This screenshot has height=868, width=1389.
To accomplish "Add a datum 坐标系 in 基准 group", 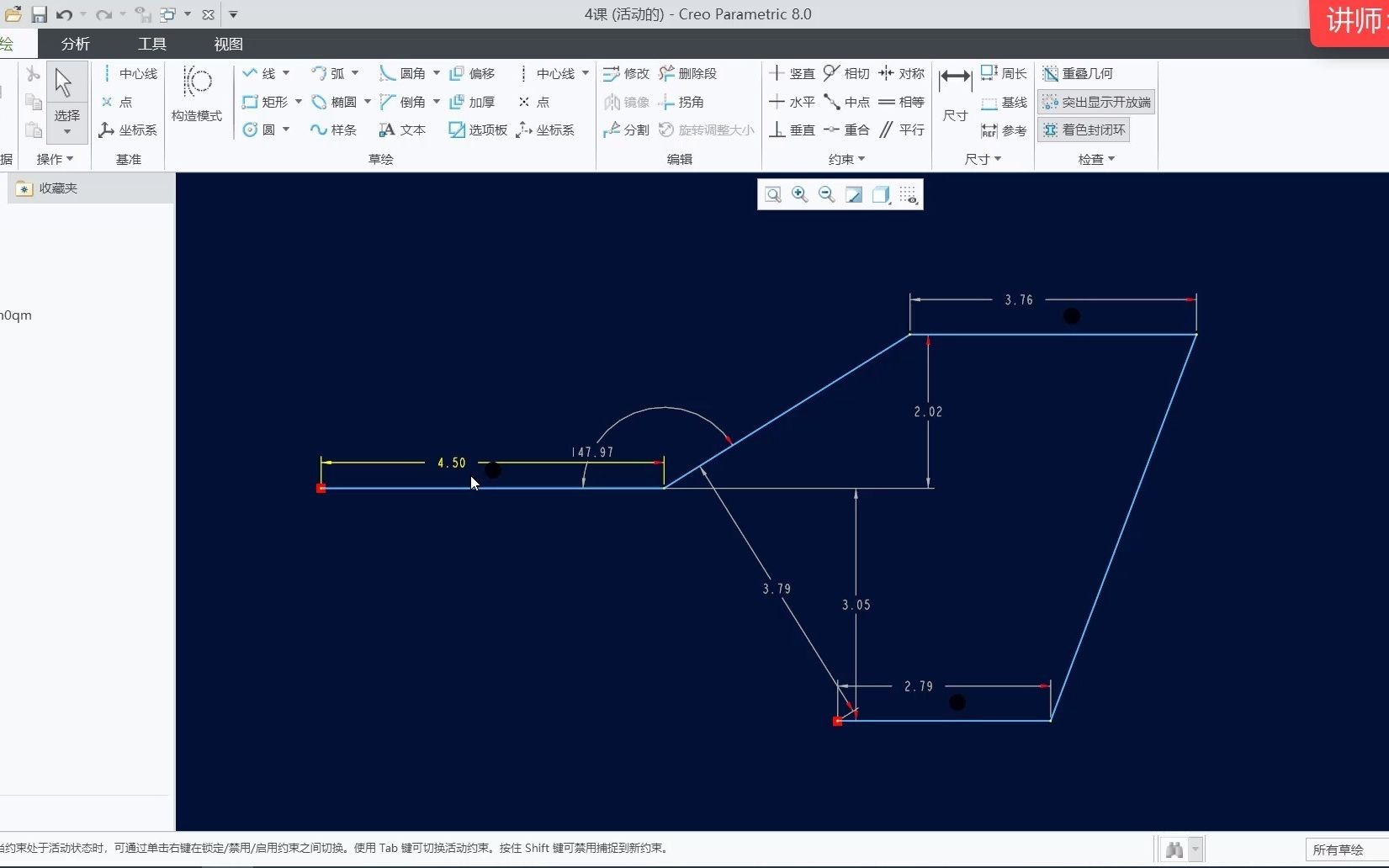I will click(x=128, y=130).
